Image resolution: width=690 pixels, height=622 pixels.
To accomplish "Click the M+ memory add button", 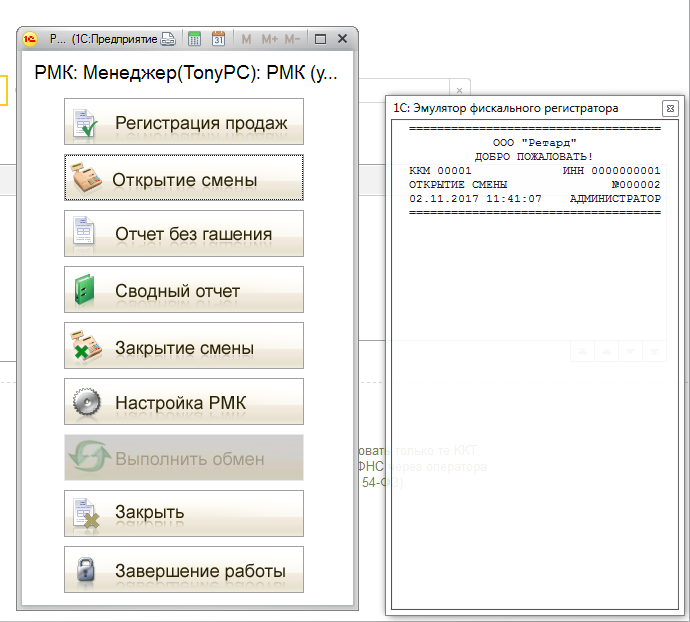I will click(x=269, y=39).
